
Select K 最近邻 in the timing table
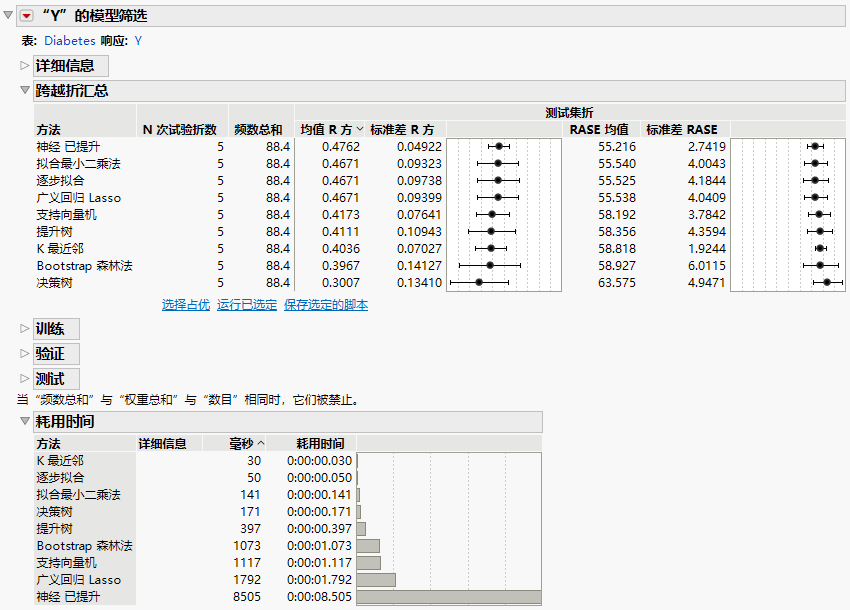pos(60,460)
